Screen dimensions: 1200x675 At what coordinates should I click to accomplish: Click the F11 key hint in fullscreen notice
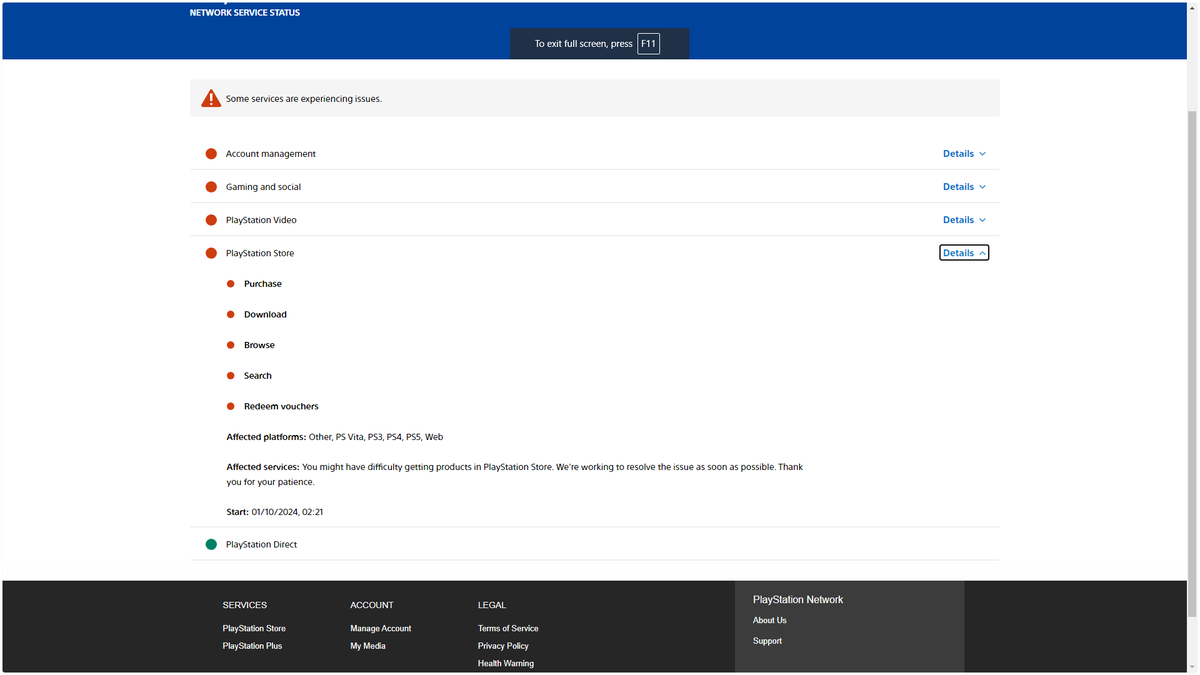[x=648, y=44]
